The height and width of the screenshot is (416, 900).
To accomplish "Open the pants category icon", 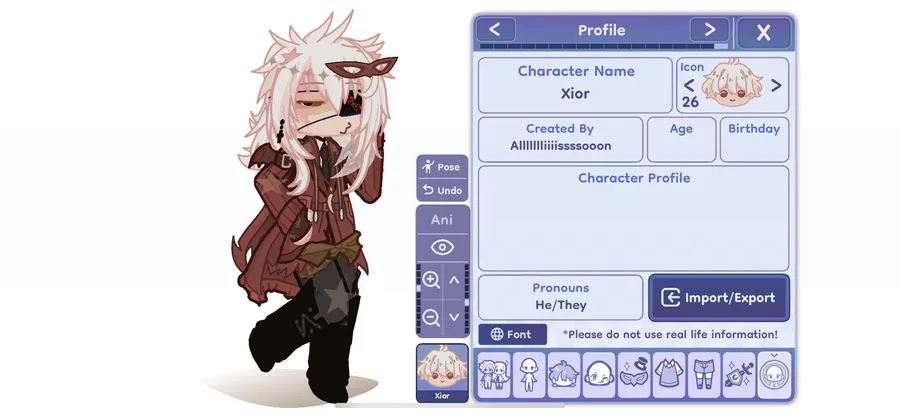I will [704, 375].
